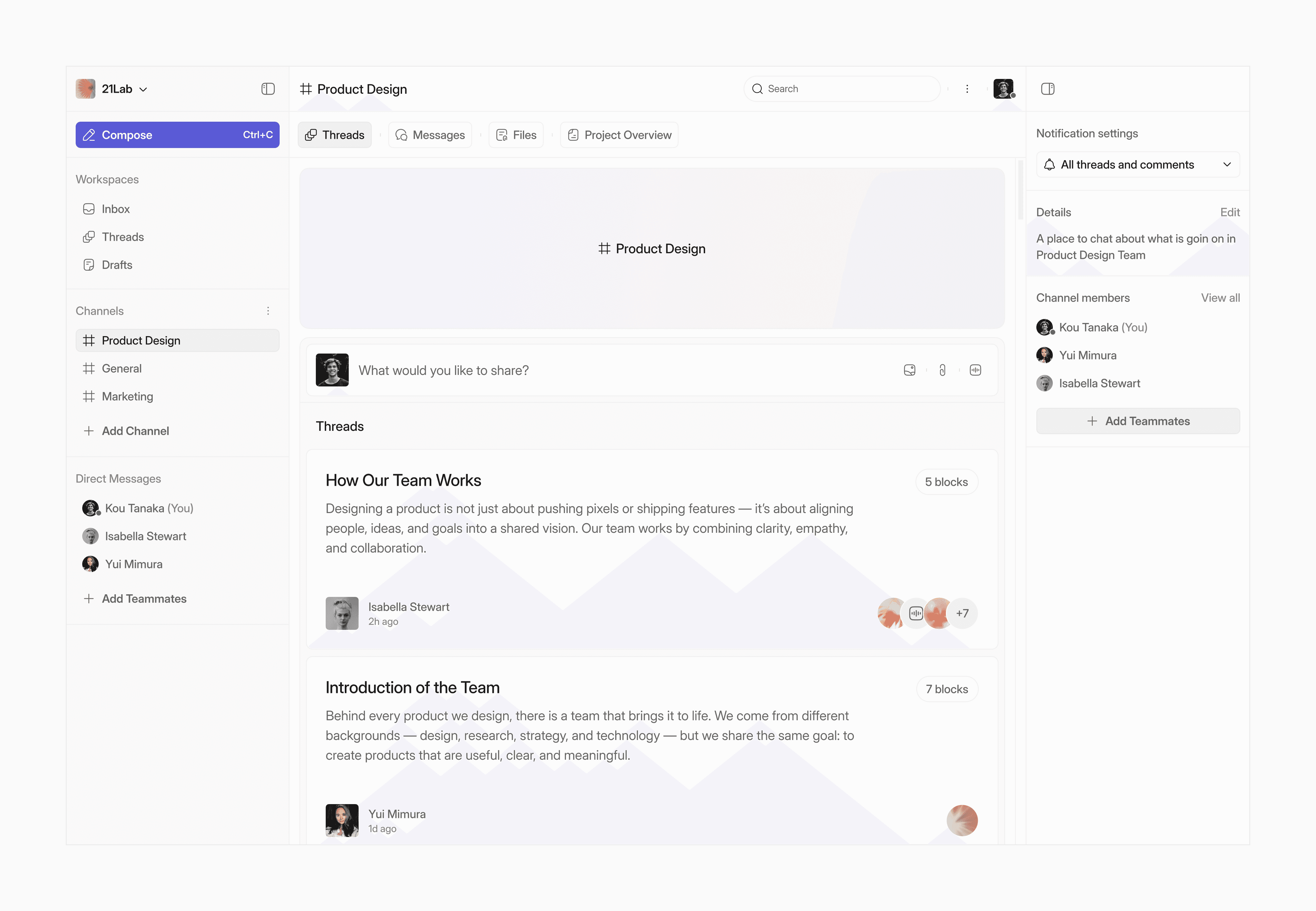Open Drafts in the sidebar
The width and height of the screenshot is (1316, 911).
(x=116, y=265)
